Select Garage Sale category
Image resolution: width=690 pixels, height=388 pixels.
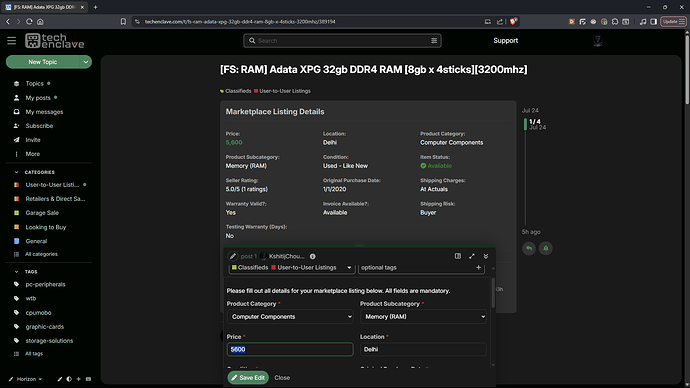coord(42,213)
